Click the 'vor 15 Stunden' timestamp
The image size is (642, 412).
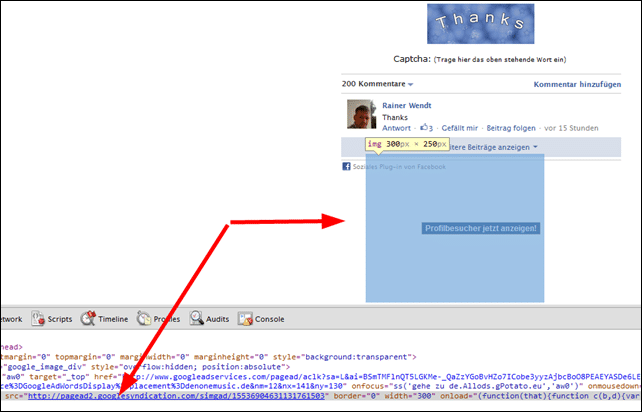pyautogui.click(x=571, y=128)
